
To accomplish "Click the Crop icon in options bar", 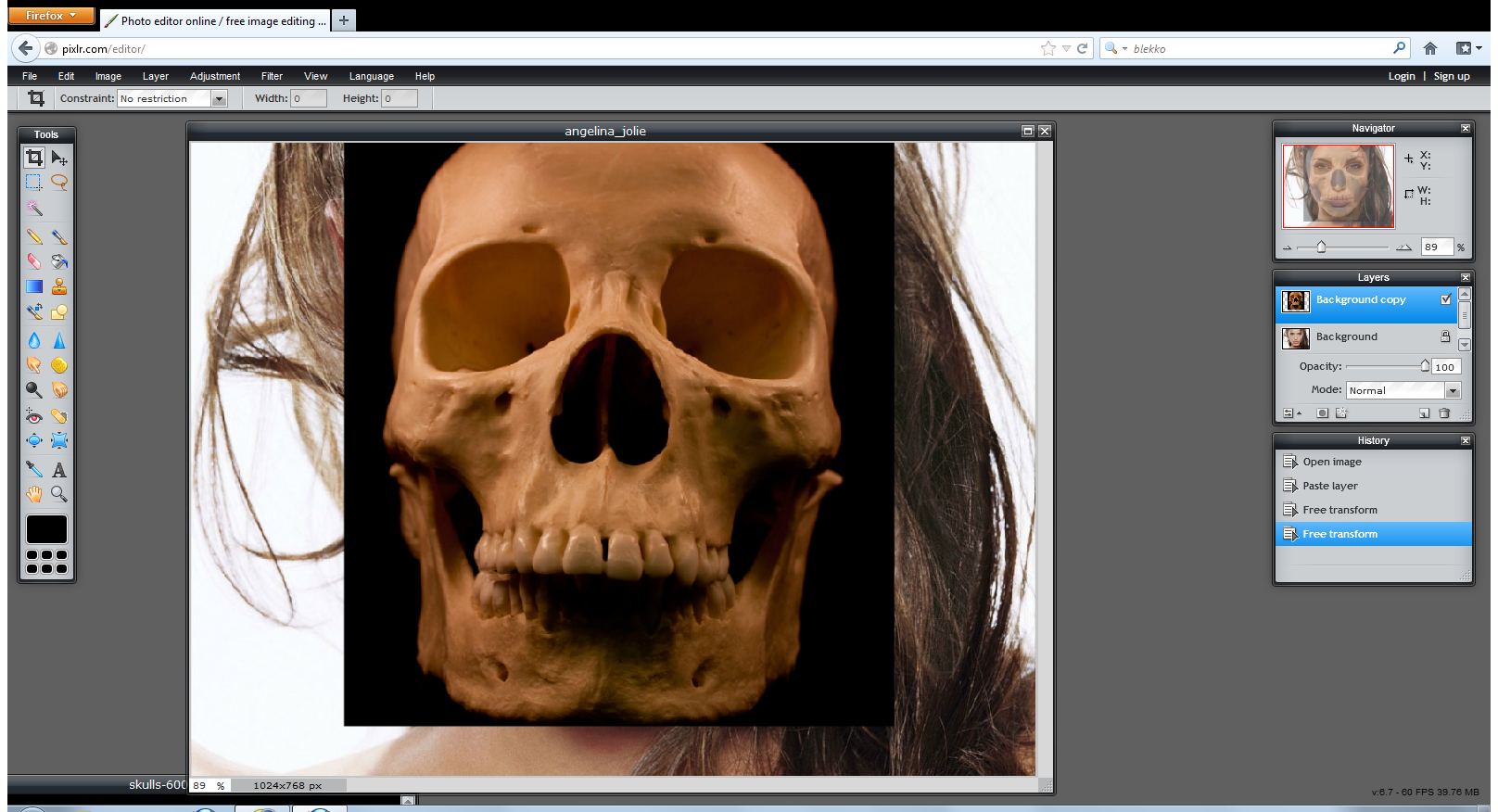I will pyautogui.click(x=36, y=98).
